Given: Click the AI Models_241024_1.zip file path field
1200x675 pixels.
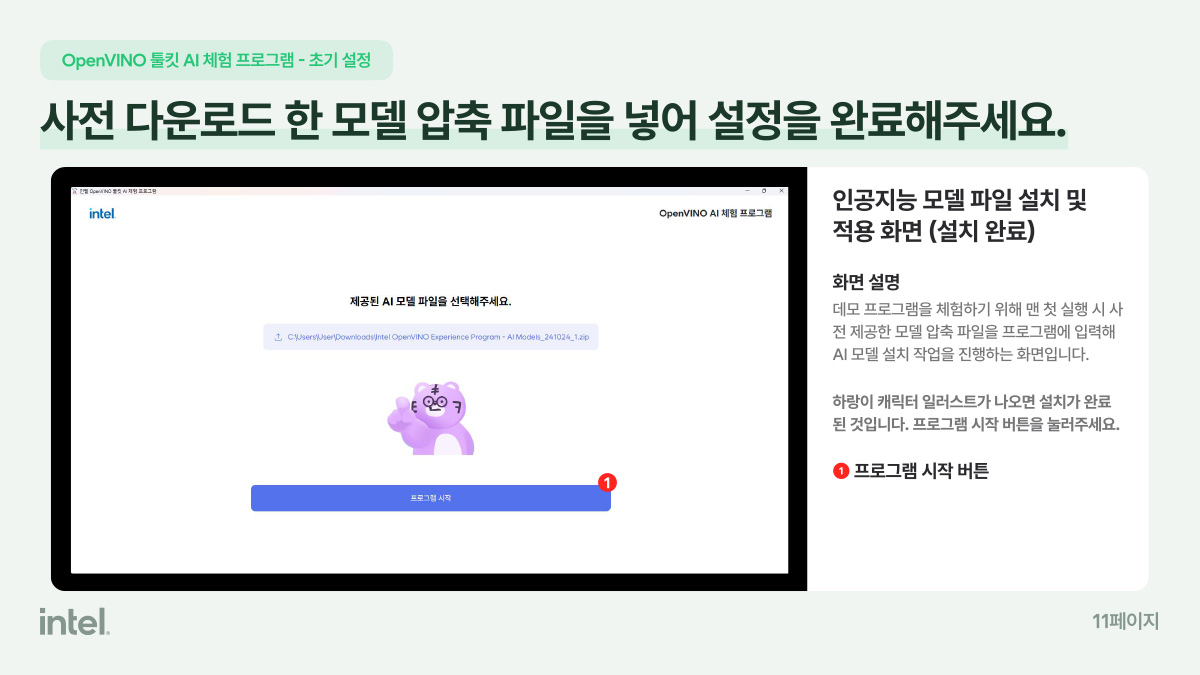Looking at the screenshot, I should click(430, 337).
